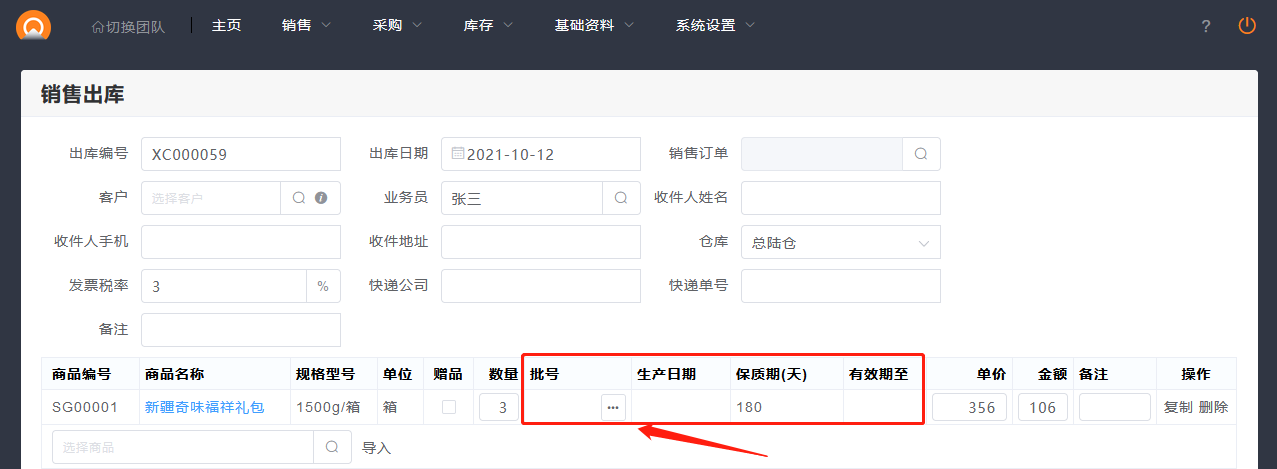1277x469 pixels.
Task: Click the search icon in 客户 field
Action: pyautogui.click(x=298, y=198)
